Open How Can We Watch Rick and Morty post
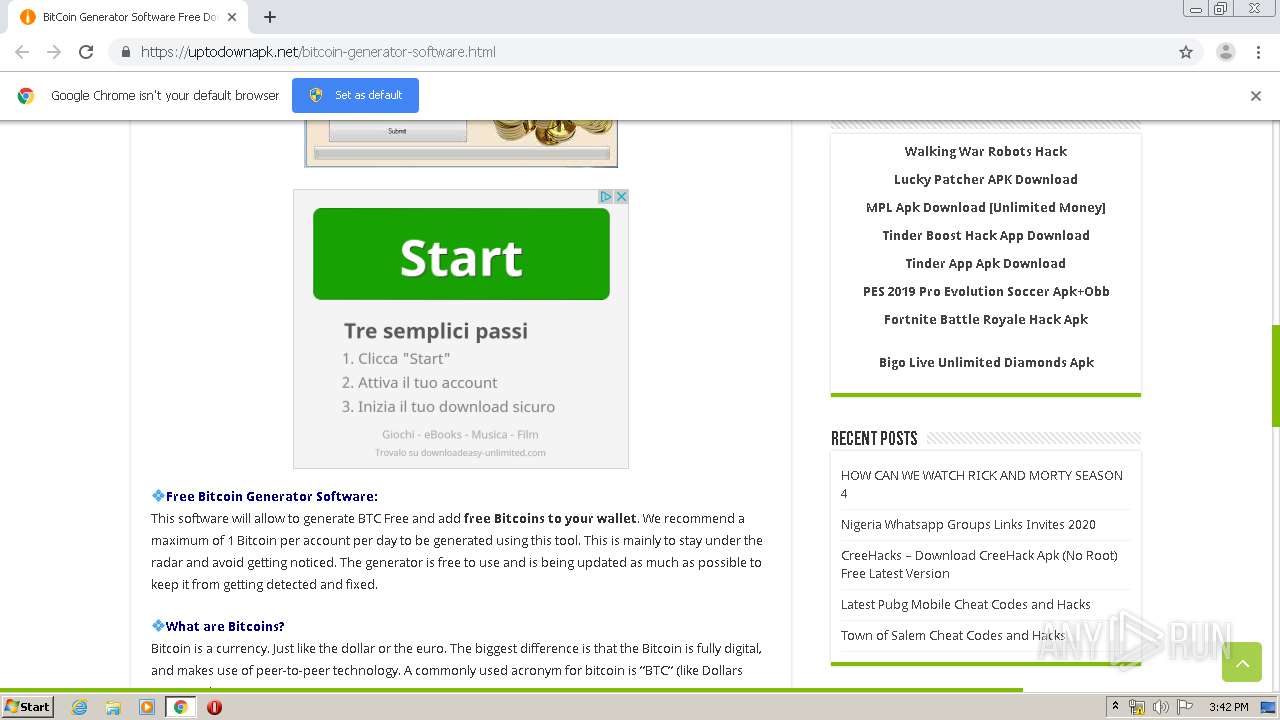The width and height of the screenshot is (1280, 720). point(982,484)
